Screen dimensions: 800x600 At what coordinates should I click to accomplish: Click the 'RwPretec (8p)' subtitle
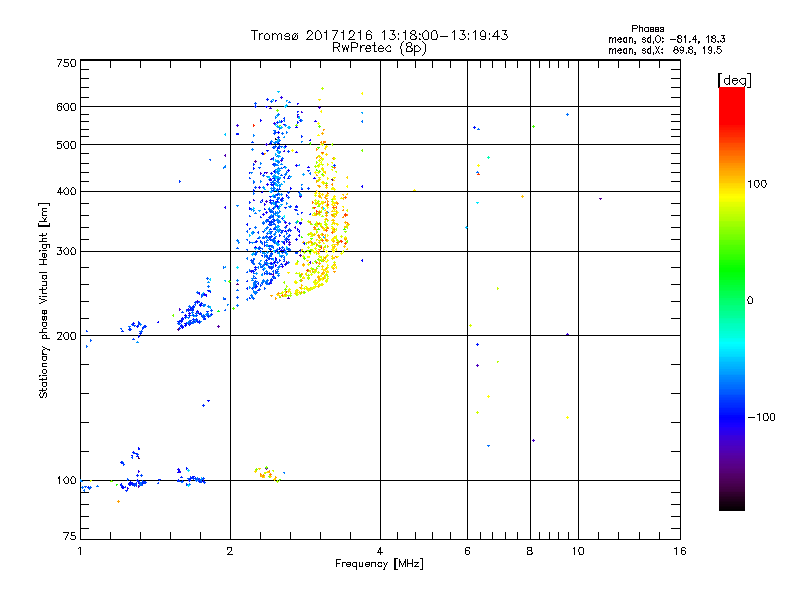click(x=379, y=48)
